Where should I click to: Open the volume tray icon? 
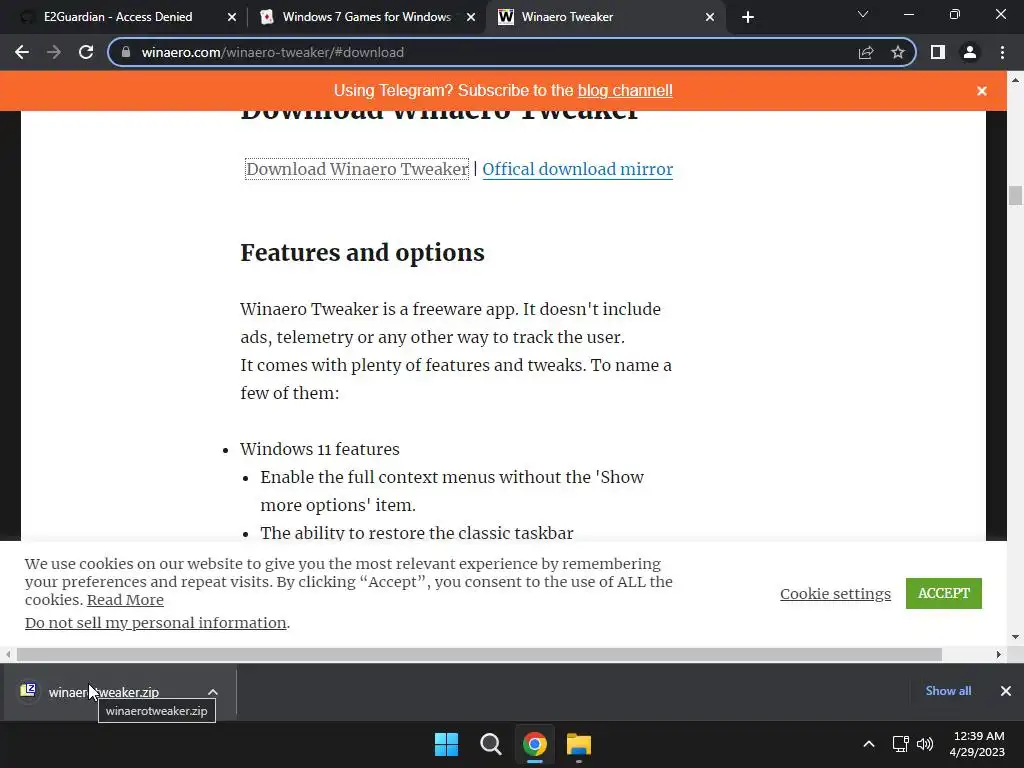[925, 744]
